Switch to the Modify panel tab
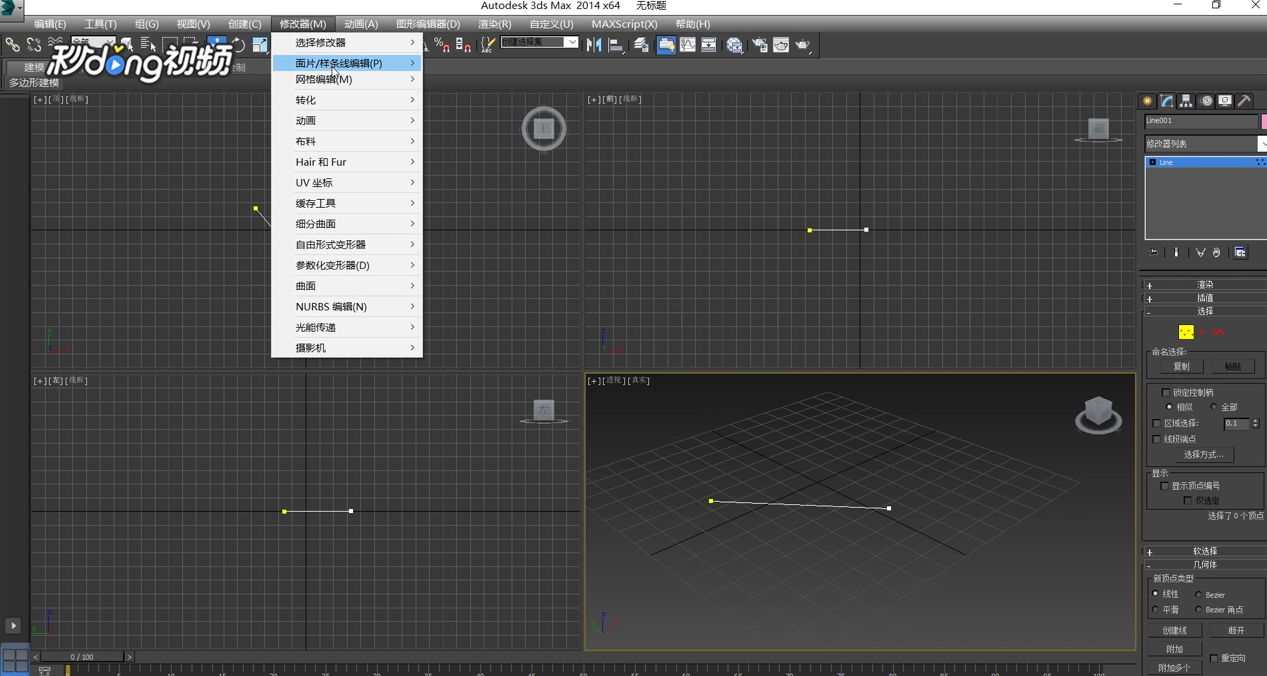Image resolution: width=1267 pixels, height=676 pixels. pyautogui.click(x=1167, y=101)
